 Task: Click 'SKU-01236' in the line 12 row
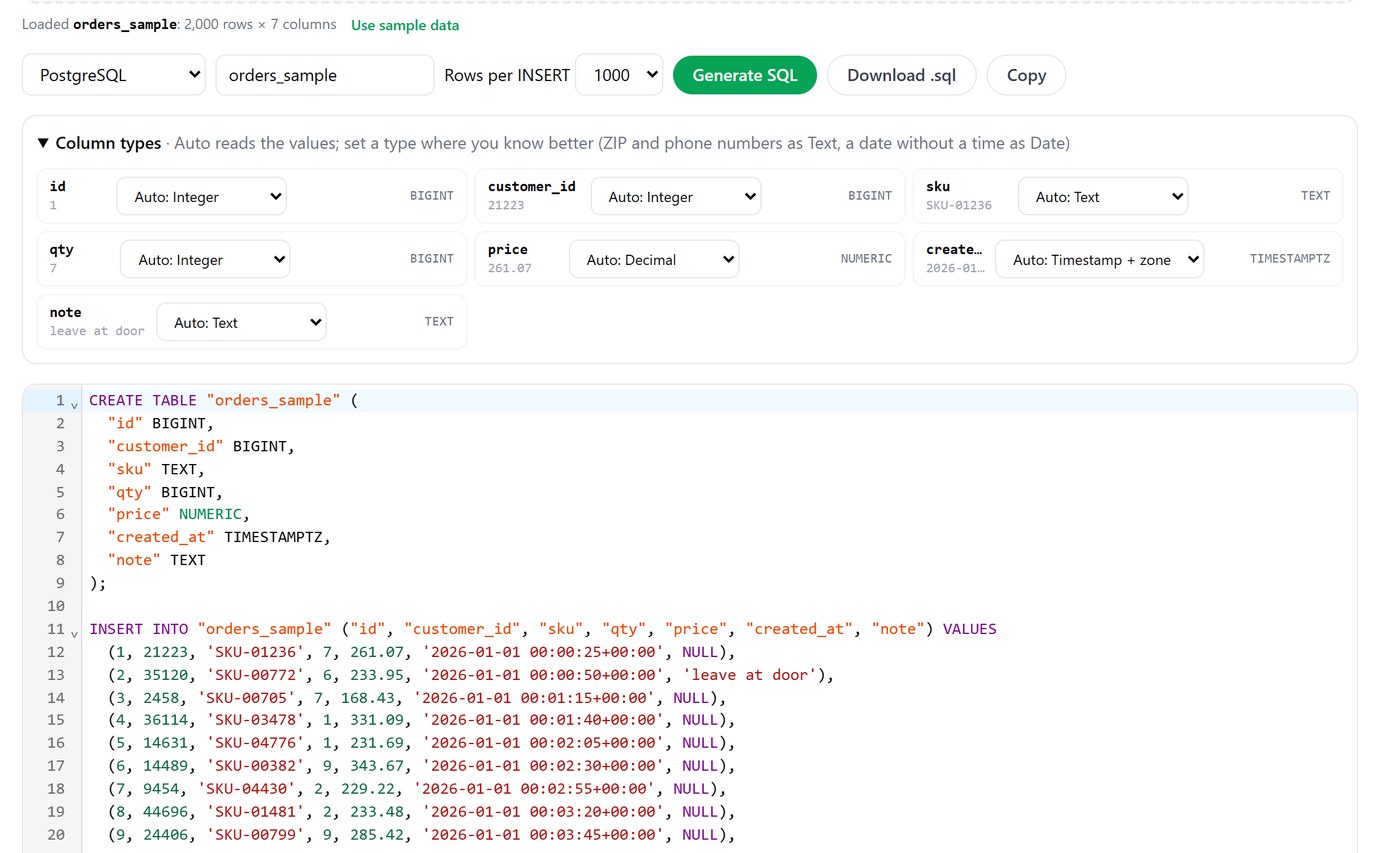point(257,652)
